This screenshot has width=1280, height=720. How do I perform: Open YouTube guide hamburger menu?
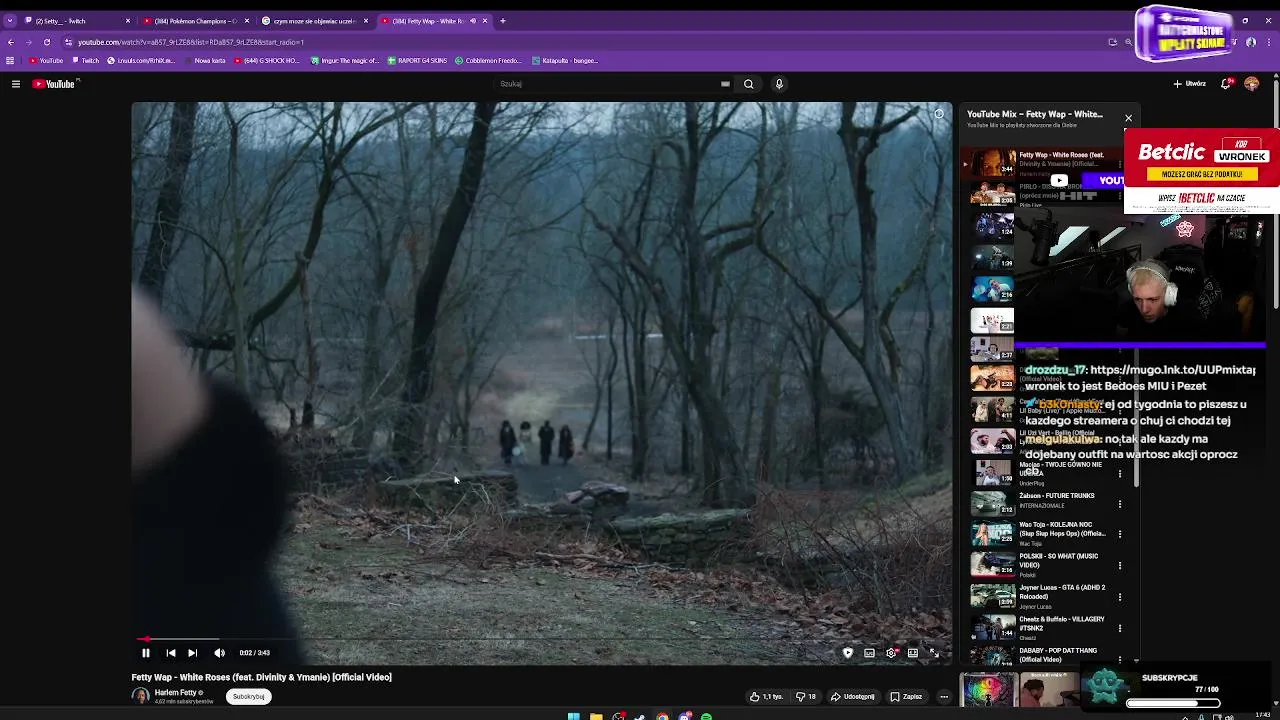coord(16,84)
